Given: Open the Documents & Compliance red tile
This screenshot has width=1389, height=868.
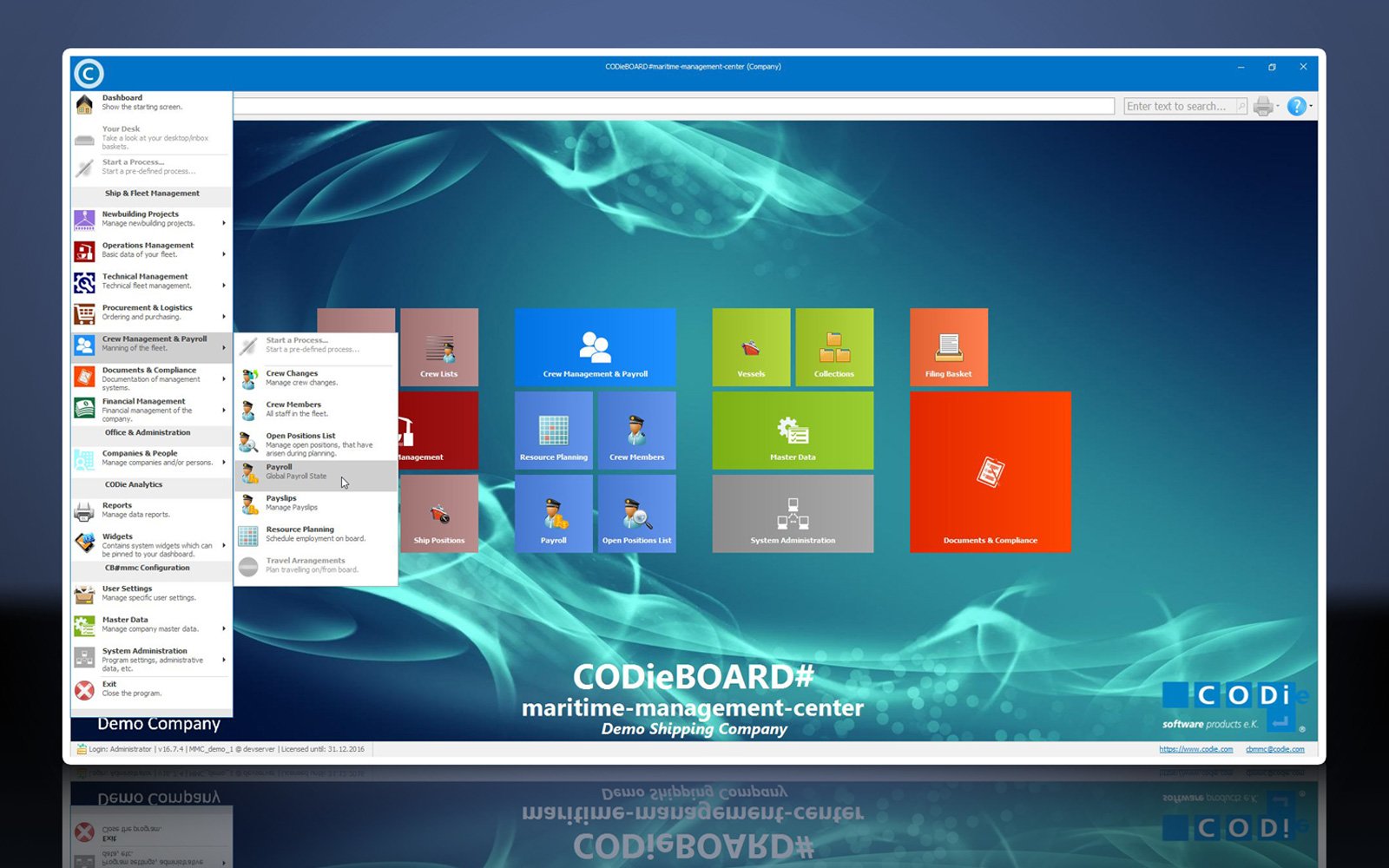Looking at the screenshot, I should [x=991, y=472].
